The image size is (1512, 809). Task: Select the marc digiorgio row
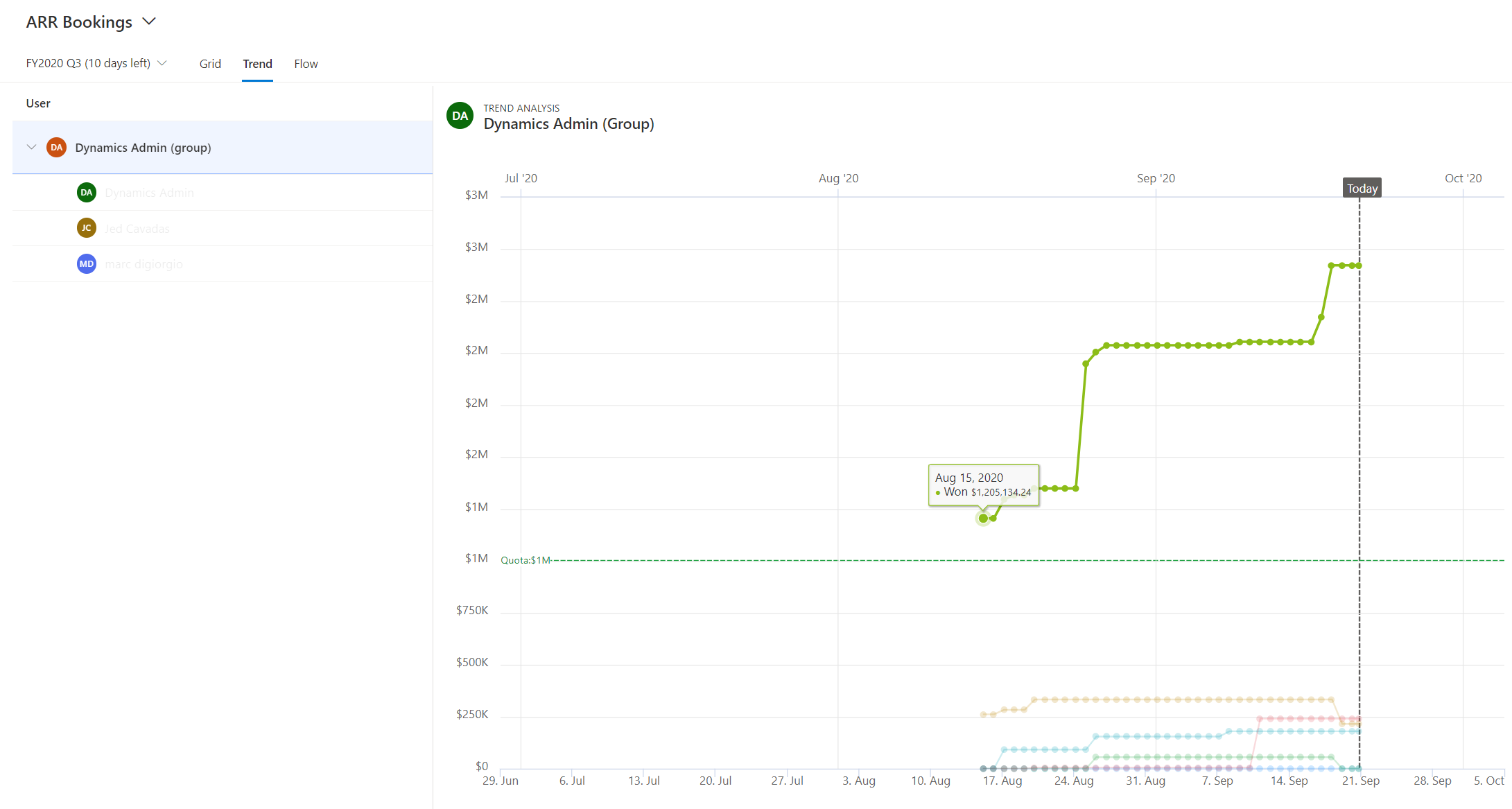pos(223,264)
